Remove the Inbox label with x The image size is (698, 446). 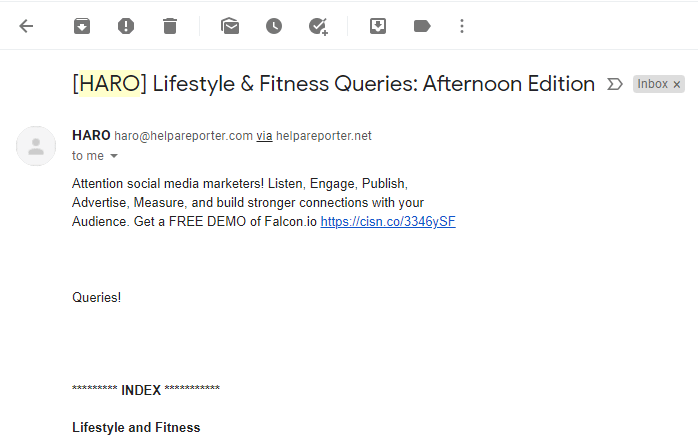677,85
